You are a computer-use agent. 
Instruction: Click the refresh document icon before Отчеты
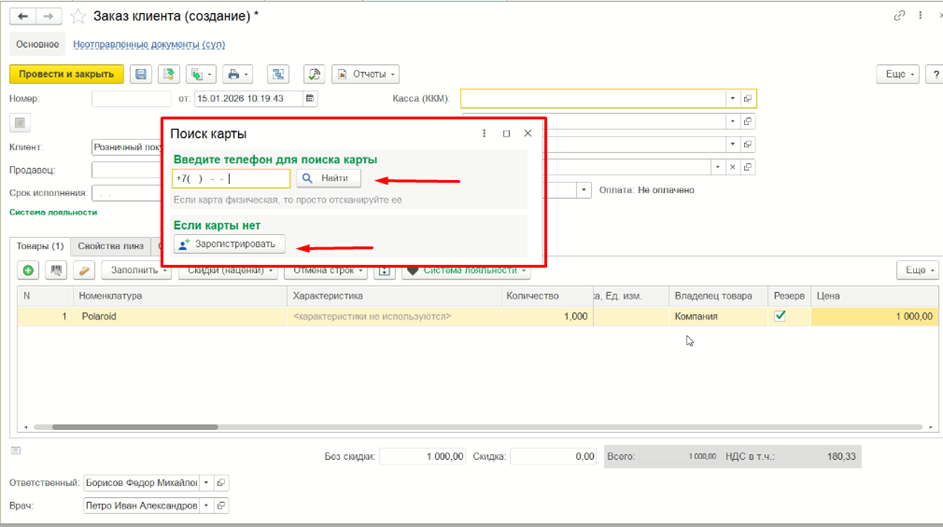tap(314, 74)
